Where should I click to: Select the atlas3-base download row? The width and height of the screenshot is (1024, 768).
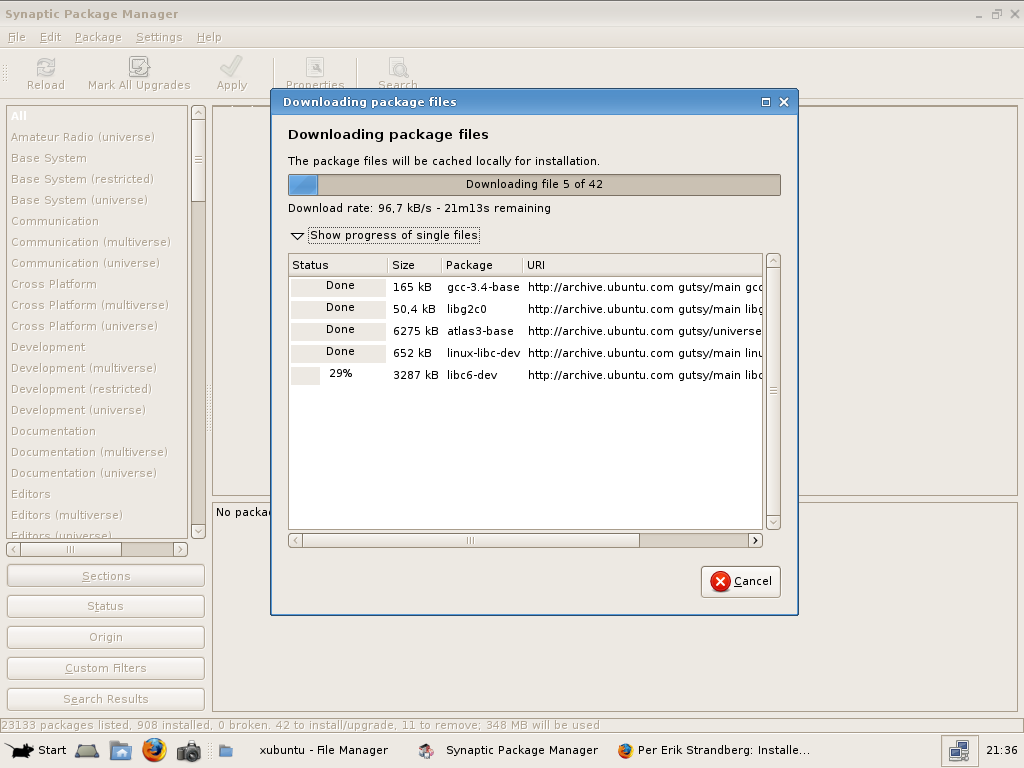526,331
